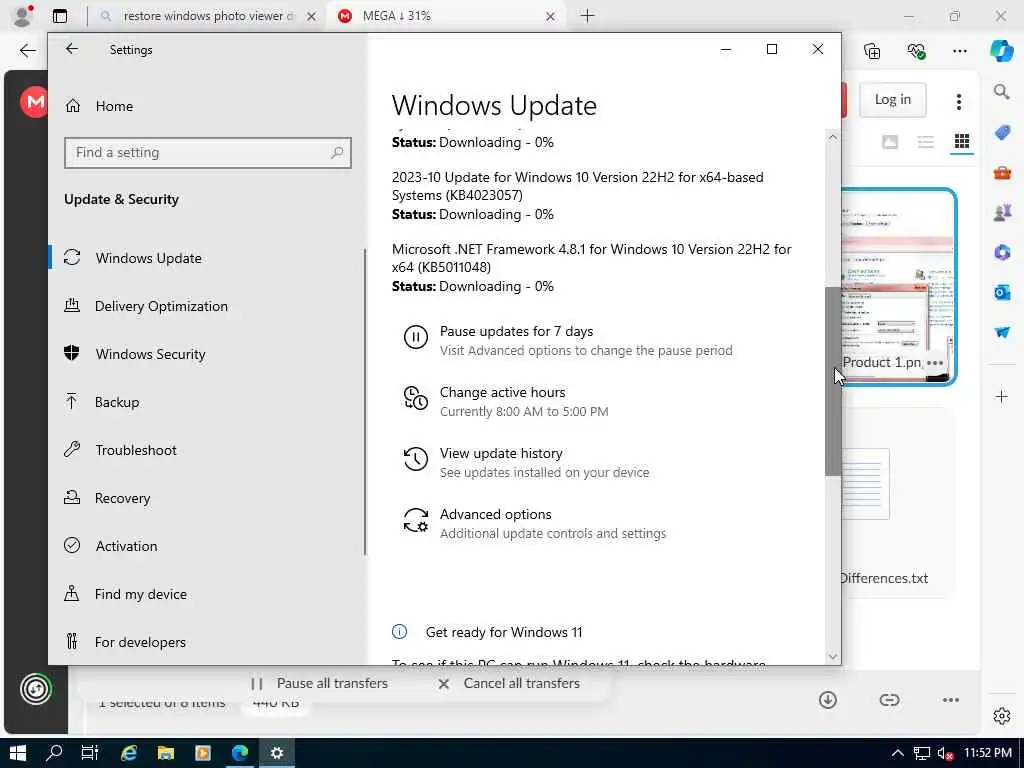Close the MEGA tab
Image resolution: width=1024 pixels, height=768 pixels.
tap(551, 16)
